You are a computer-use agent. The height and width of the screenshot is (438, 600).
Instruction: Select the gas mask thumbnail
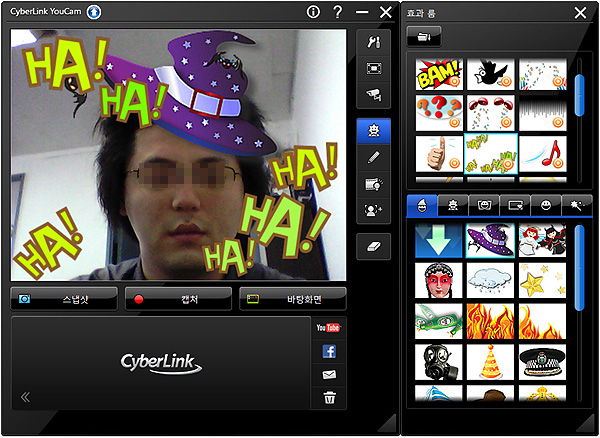[x=439, y=362]
